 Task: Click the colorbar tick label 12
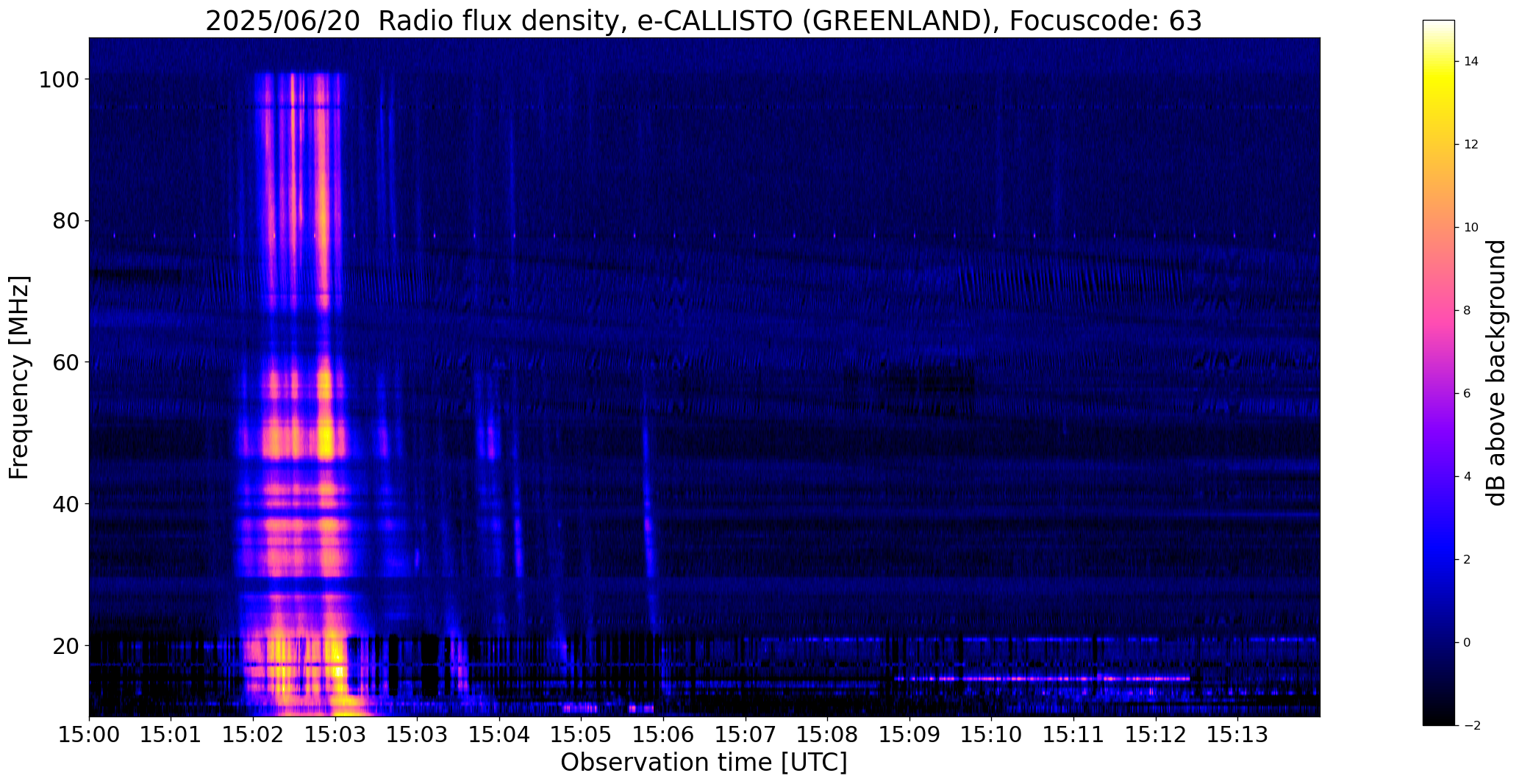pyautogui.click(x=1471, y=145)
